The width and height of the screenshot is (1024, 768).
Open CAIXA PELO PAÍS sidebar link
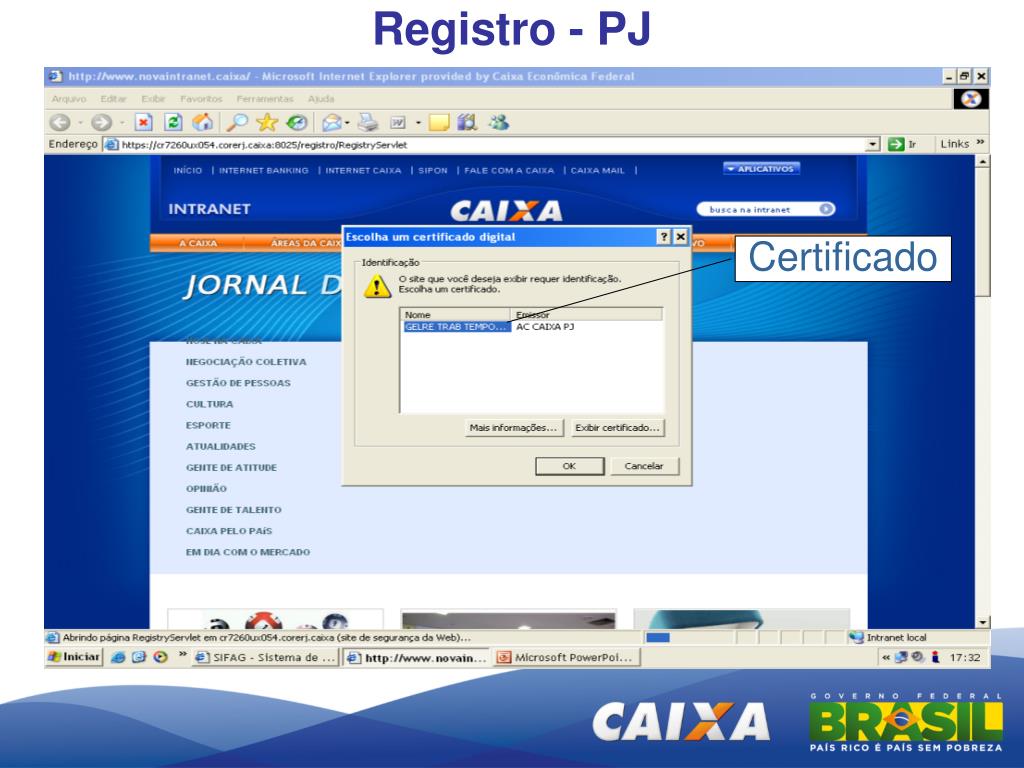229,531
